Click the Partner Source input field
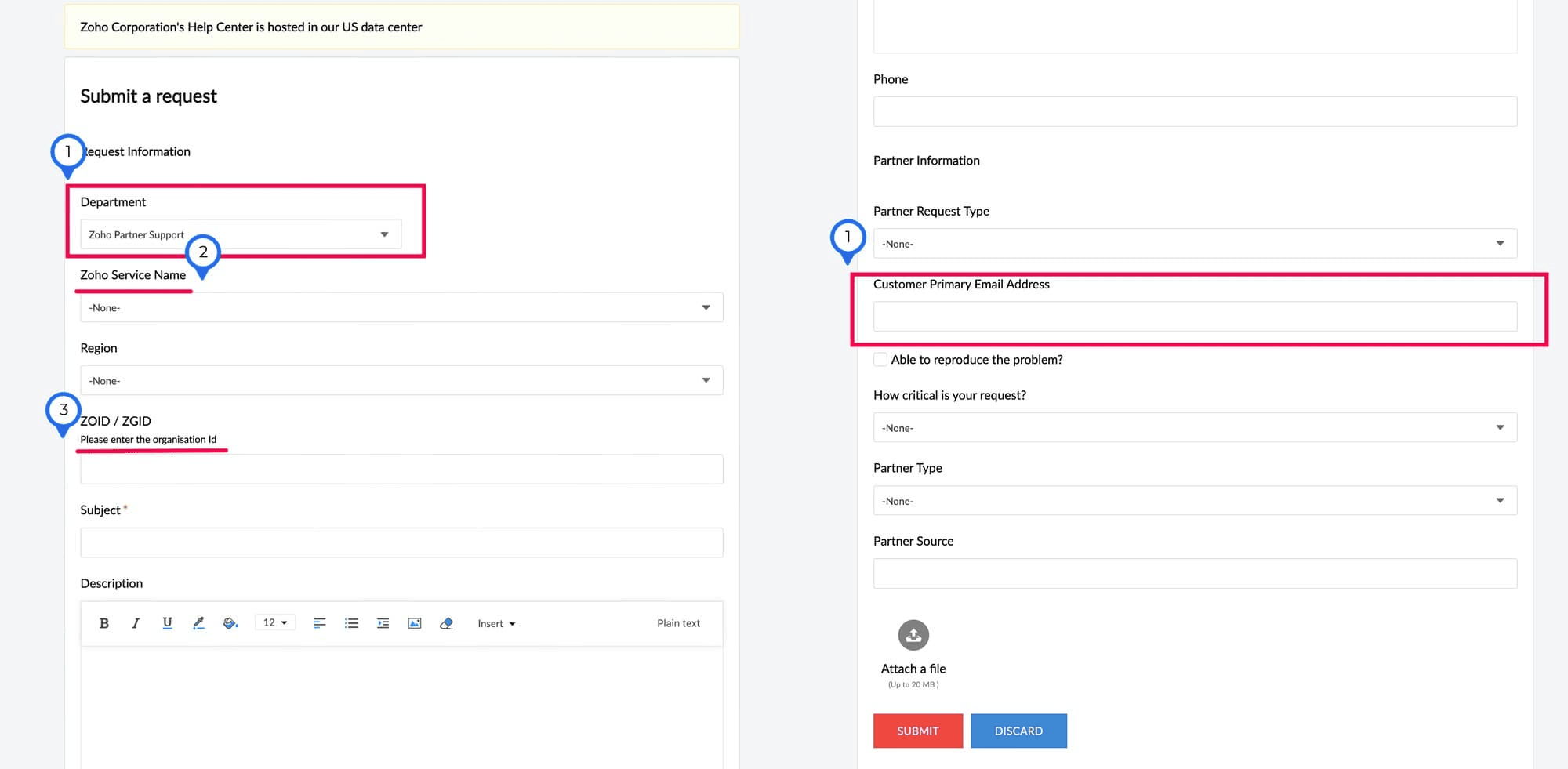The image size is (1568, 769). pyautogui.click(x=1195, y=573)
